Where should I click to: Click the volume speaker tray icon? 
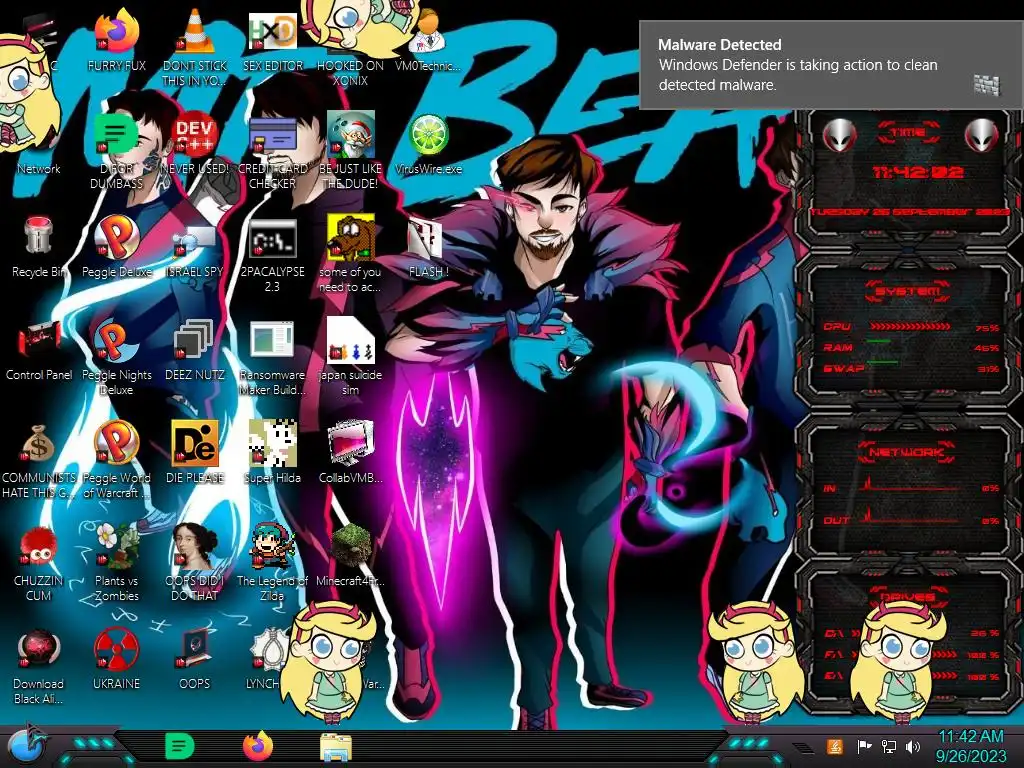coord(913,747)
